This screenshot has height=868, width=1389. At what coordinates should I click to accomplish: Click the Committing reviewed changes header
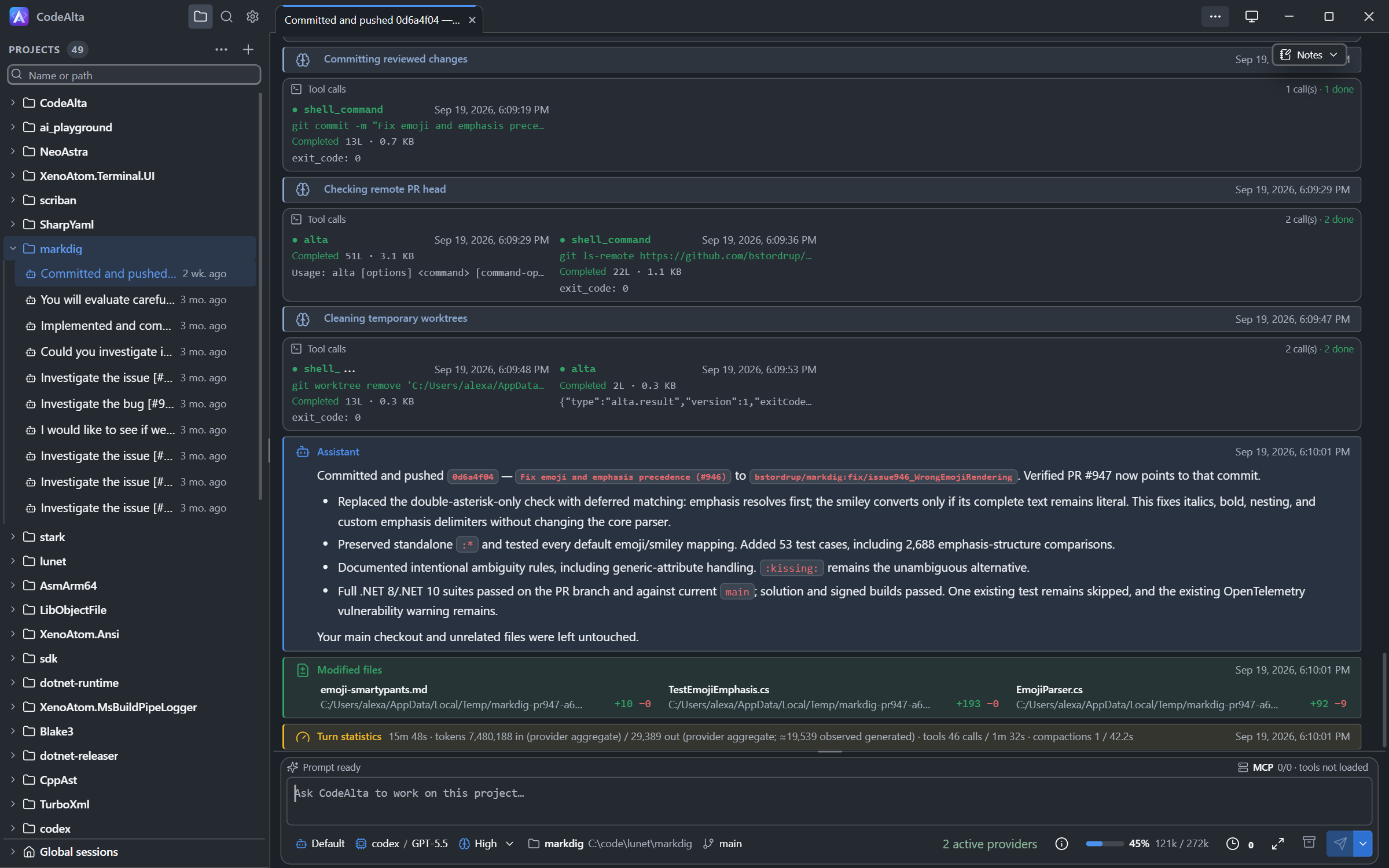(x=822, y=59)
